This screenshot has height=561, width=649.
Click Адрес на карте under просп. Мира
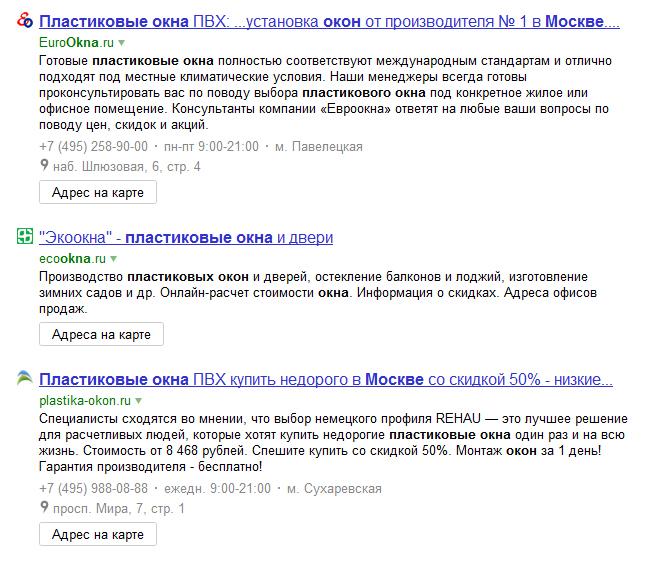pos(98,534)
